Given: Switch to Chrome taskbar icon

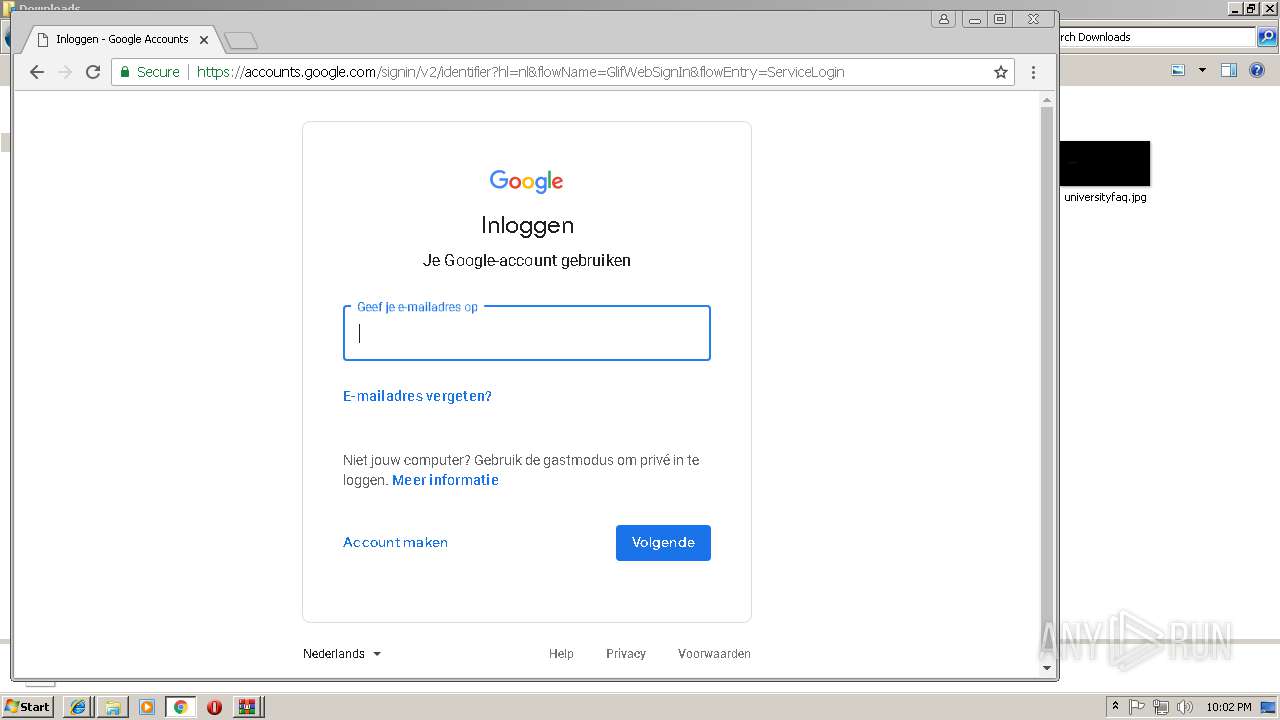Looking at the screenshot, I should [x=181, y=707].
